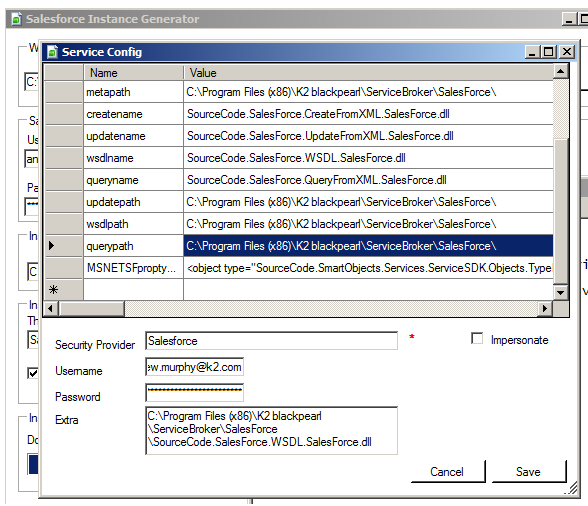The image size is (588, 506).
Task: Maximize the Service Config dialog
Action: [x=549, y=51]
